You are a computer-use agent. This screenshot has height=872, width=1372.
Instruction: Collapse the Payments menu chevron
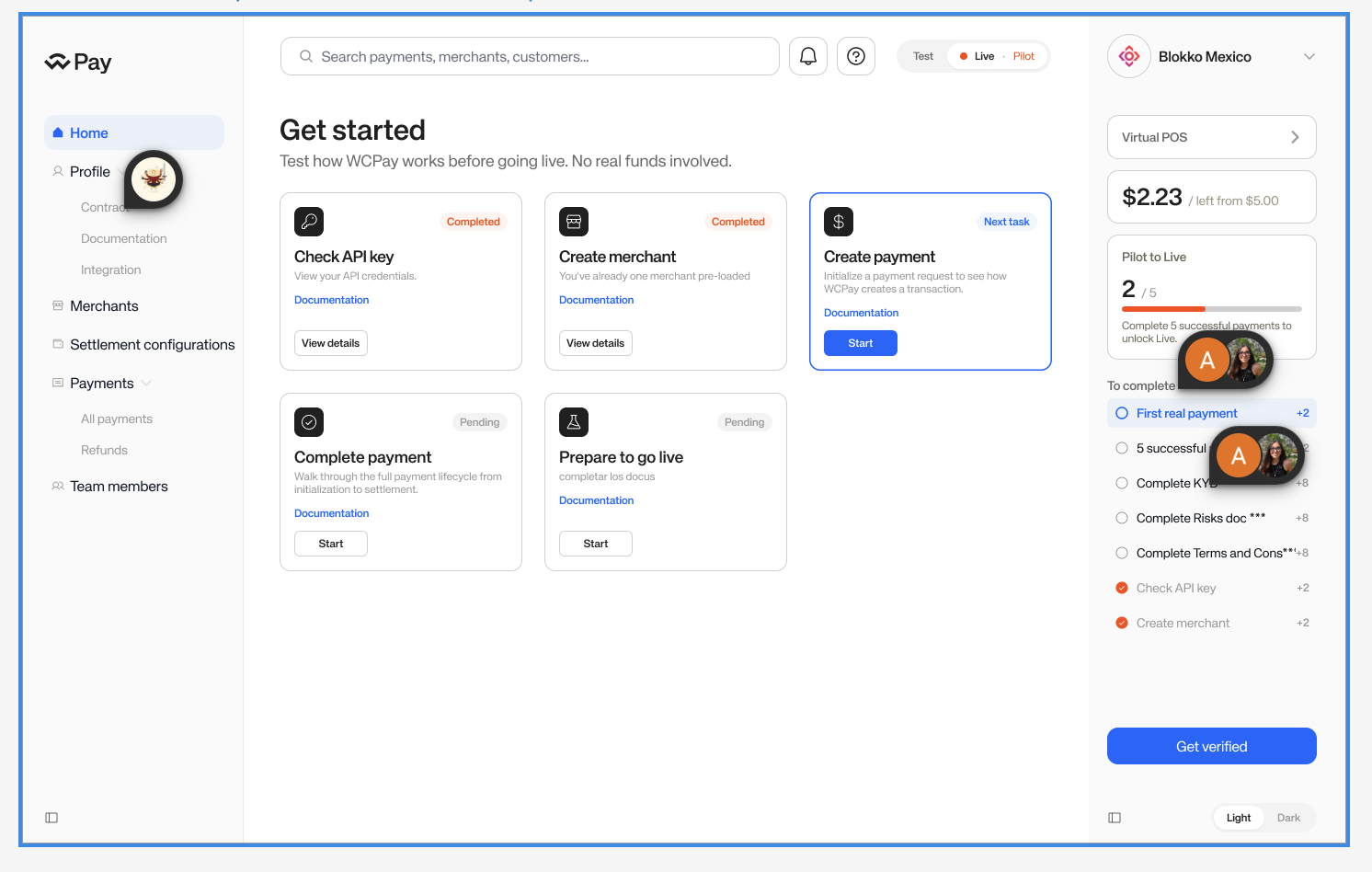pyautogui.click(x=146, y=384)
